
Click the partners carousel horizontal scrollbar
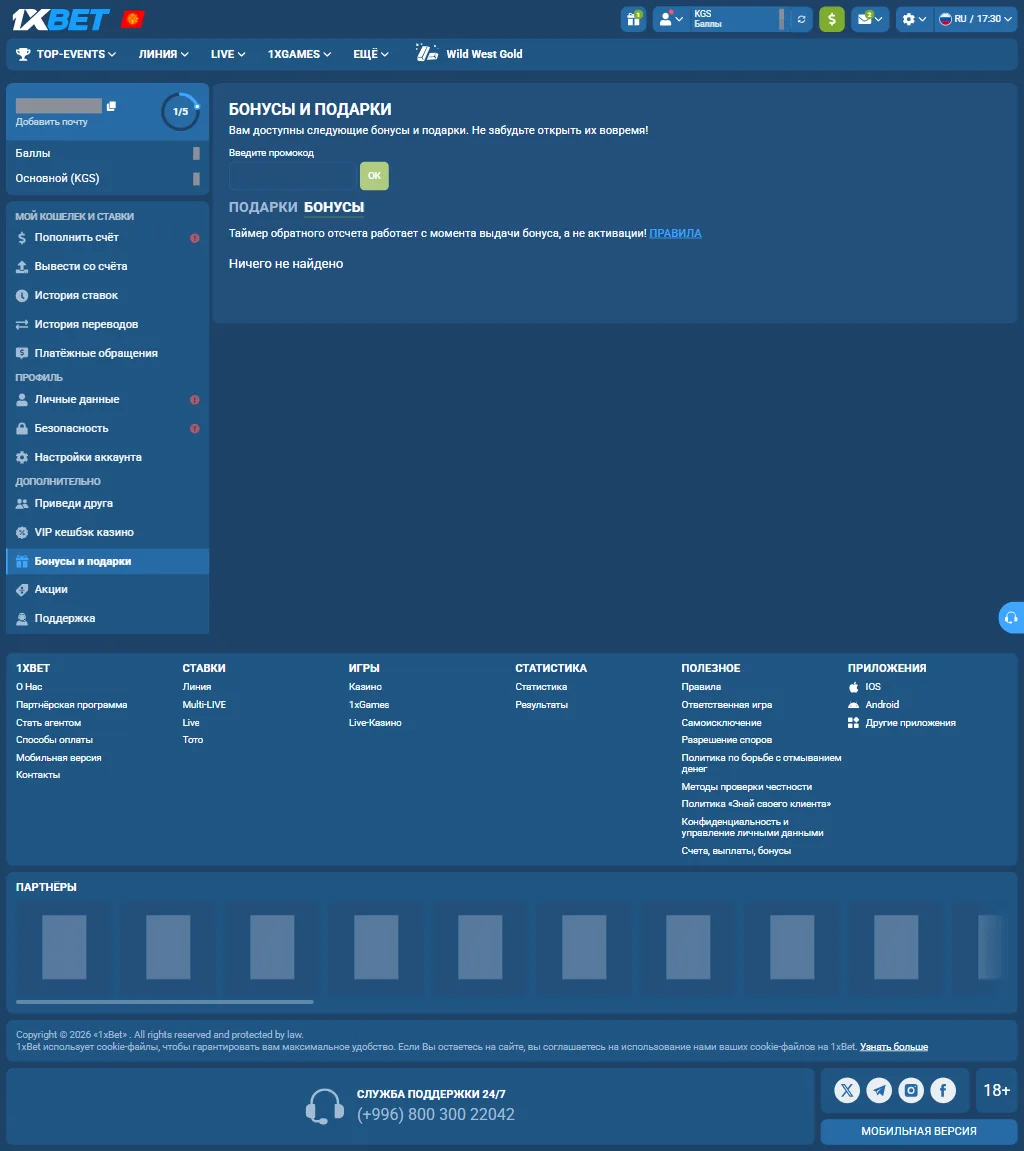coord(164,1001)
